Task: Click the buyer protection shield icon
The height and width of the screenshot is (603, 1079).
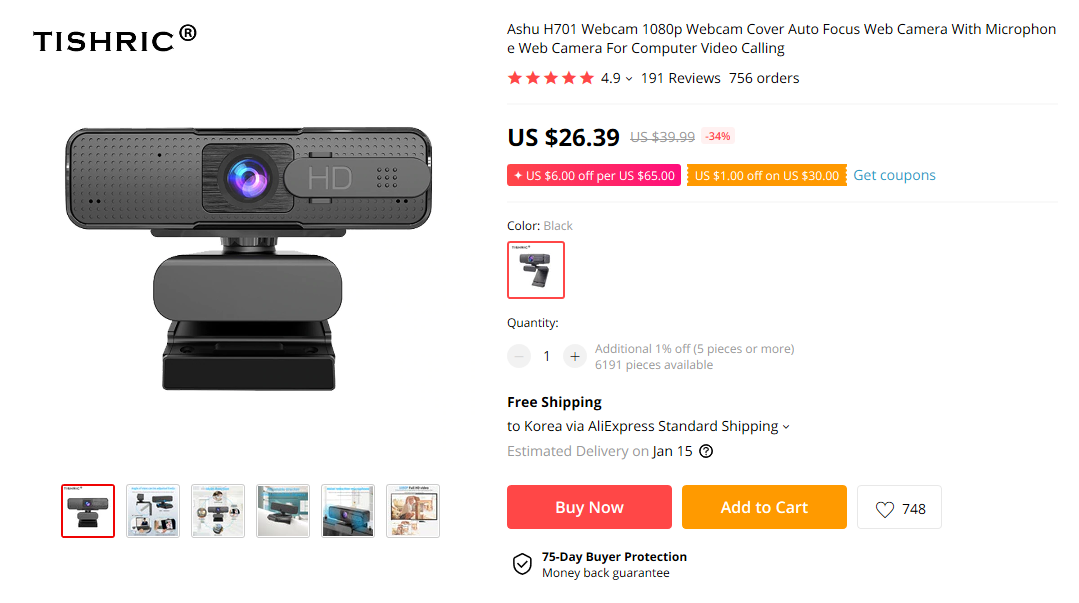Action: pos(522,564)
